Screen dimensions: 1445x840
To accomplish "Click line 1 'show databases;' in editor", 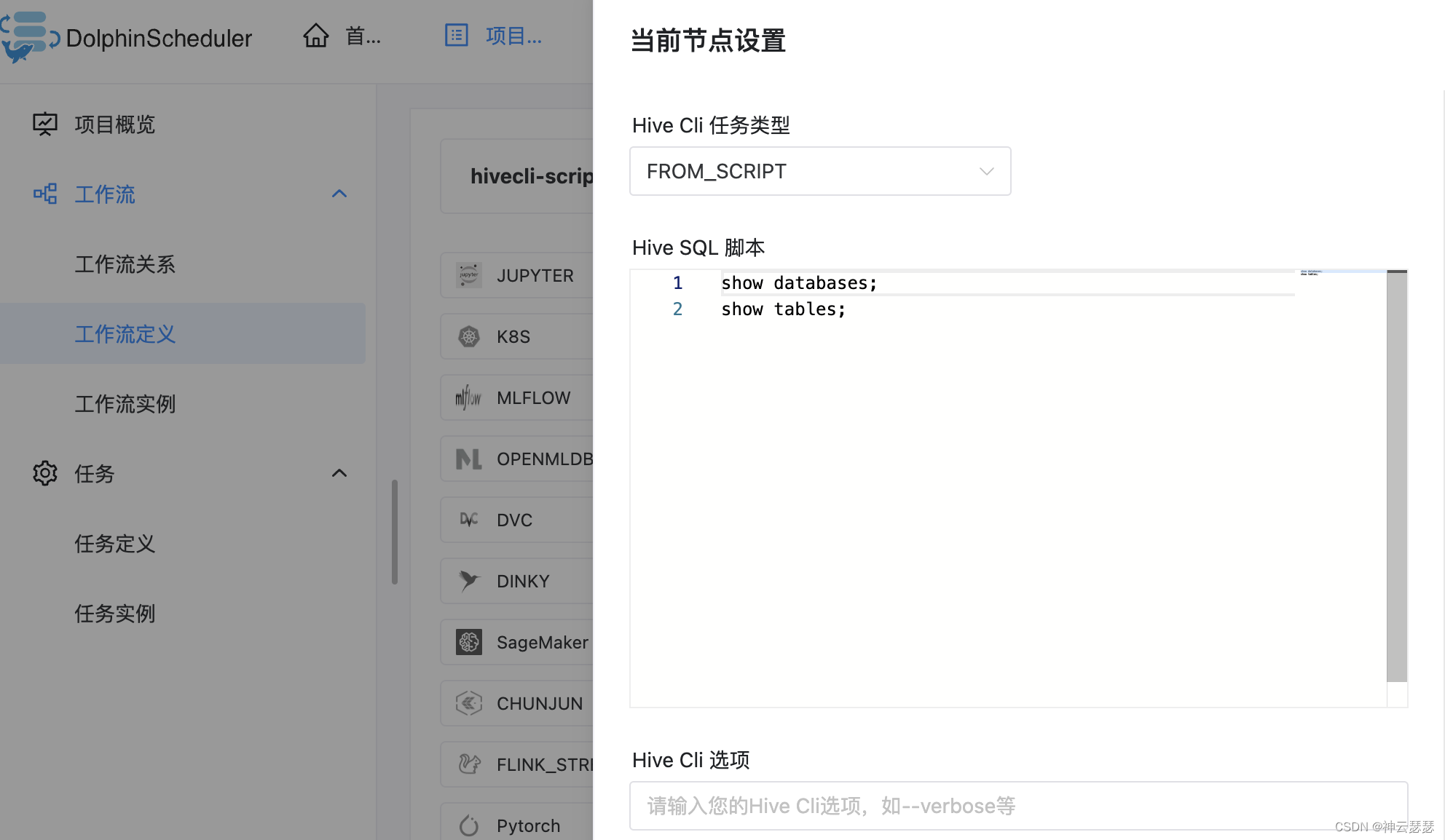I will [x=799, y=282].
